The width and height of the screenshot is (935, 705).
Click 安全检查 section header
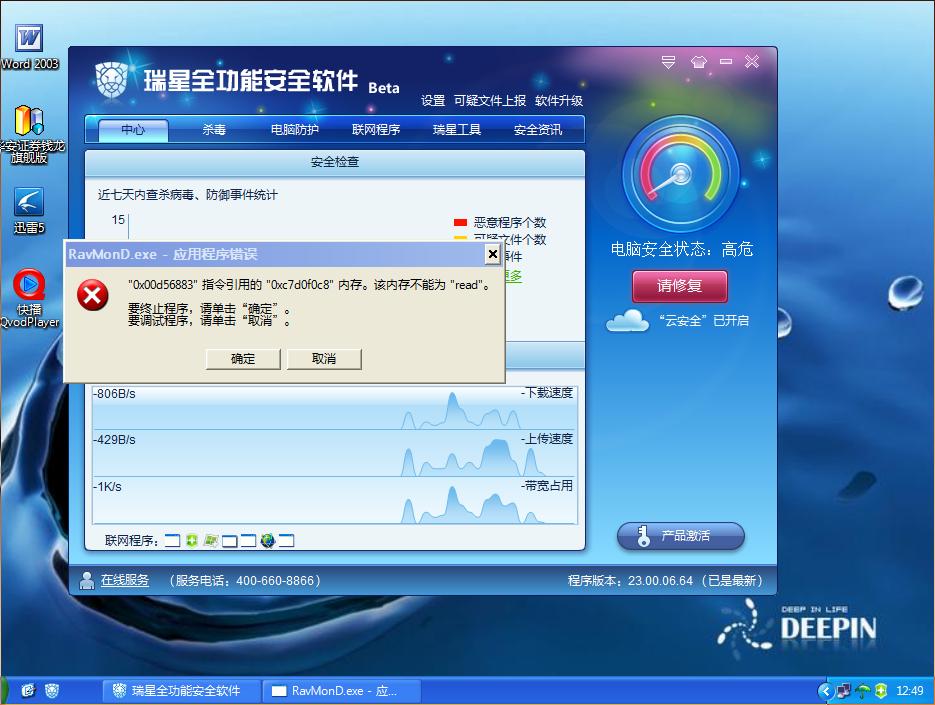tap(335, 162)
